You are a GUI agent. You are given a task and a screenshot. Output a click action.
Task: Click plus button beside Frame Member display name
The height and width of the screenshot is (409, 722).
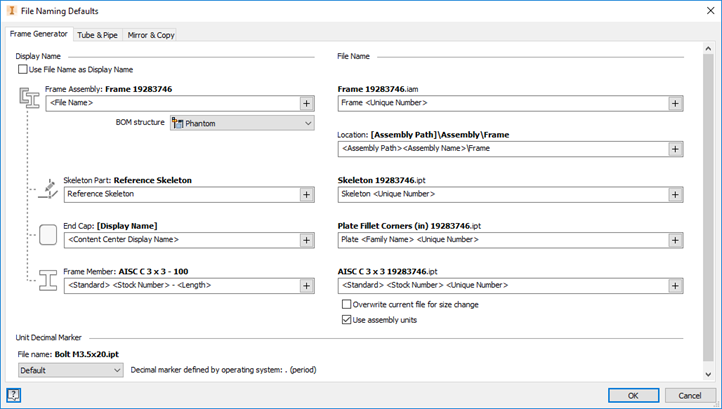tap(307, 285)
